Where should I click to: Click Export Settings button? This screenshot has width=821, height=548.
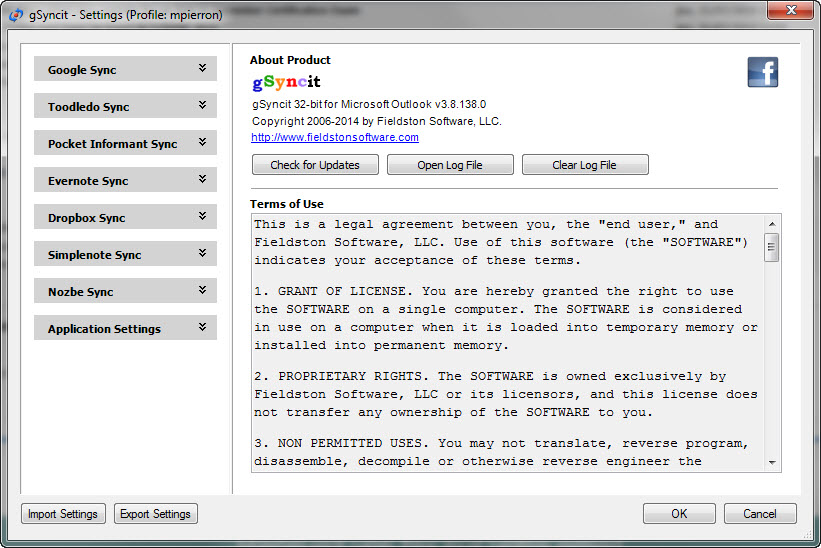point(156,514)
